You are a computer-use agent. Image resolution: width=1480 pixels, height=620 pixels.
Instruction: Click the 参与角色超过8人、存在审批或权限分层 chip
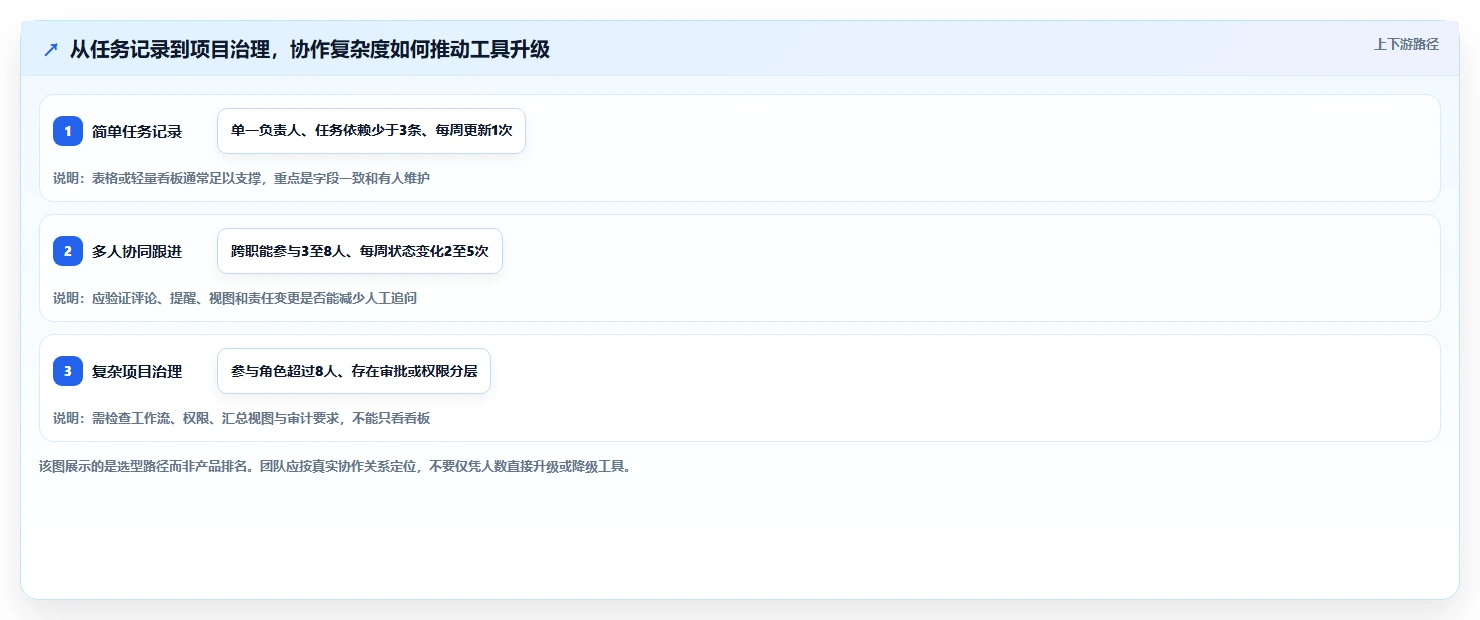pyautogui.click(x=354, y=371)
